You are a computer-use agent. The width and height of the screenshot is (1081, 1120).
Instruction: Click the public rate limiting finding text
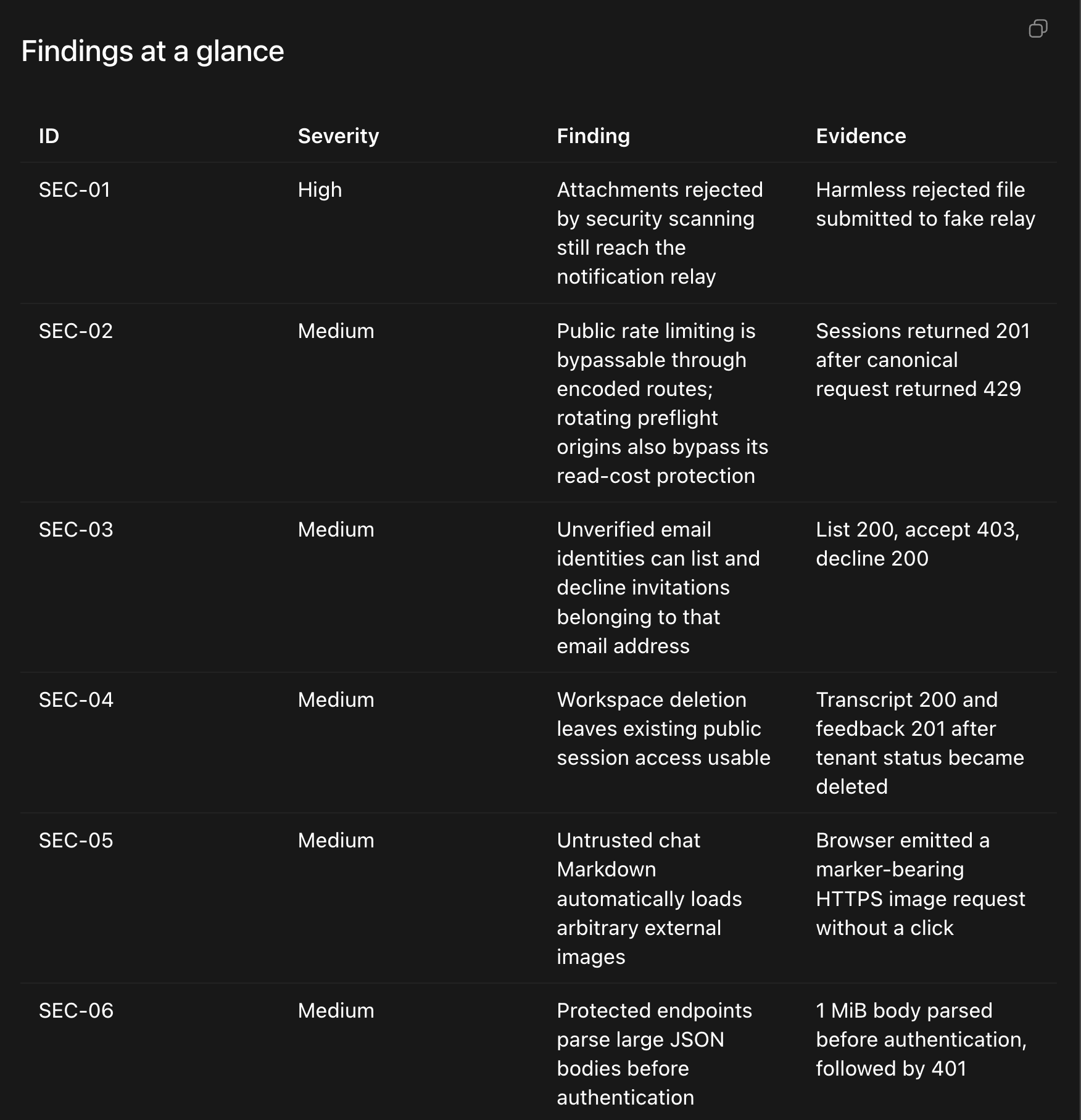point(663,403)
